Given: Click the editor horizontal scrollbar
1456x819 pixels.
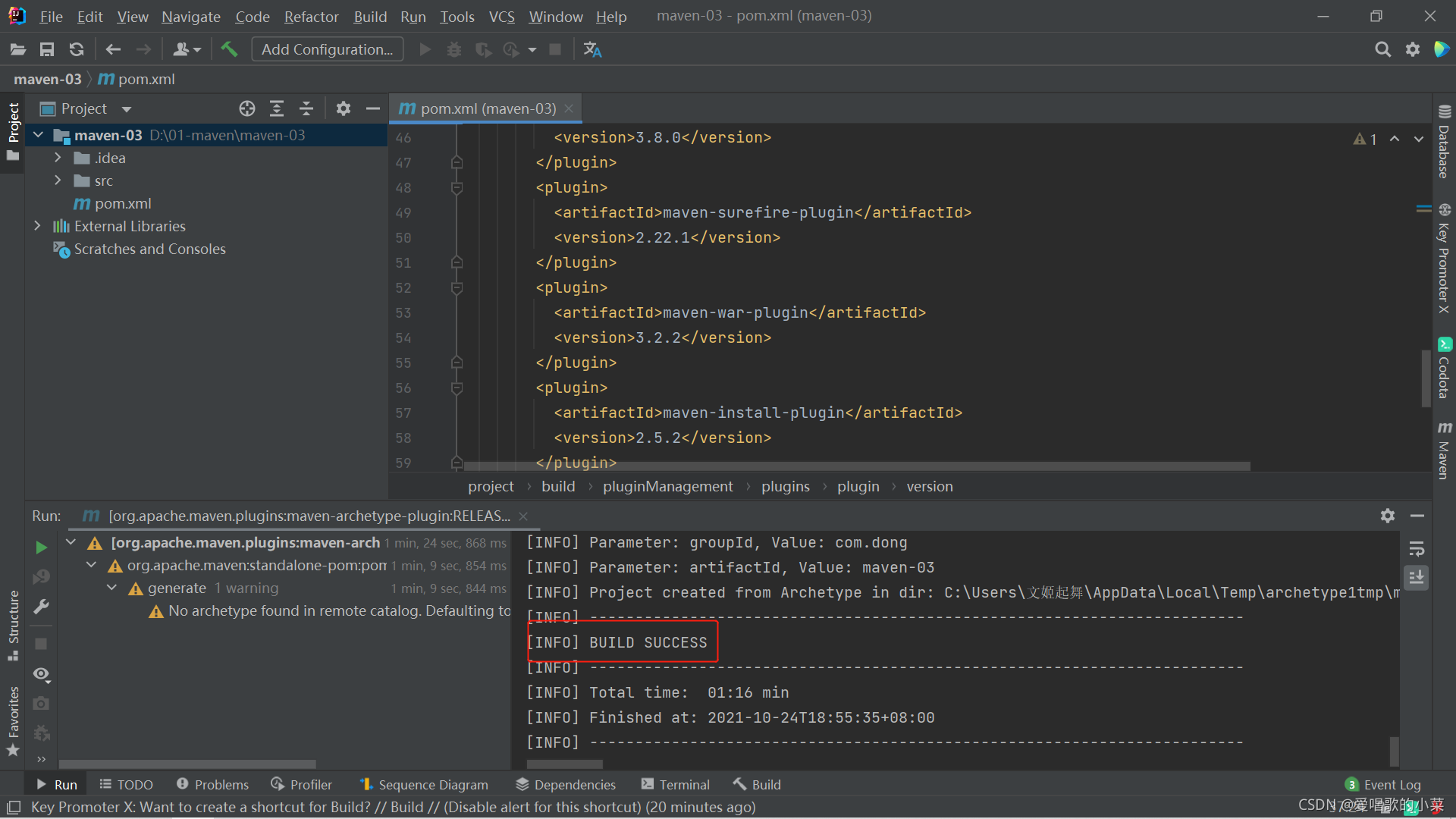Looking at the screenshot, I should coord(857,466).
